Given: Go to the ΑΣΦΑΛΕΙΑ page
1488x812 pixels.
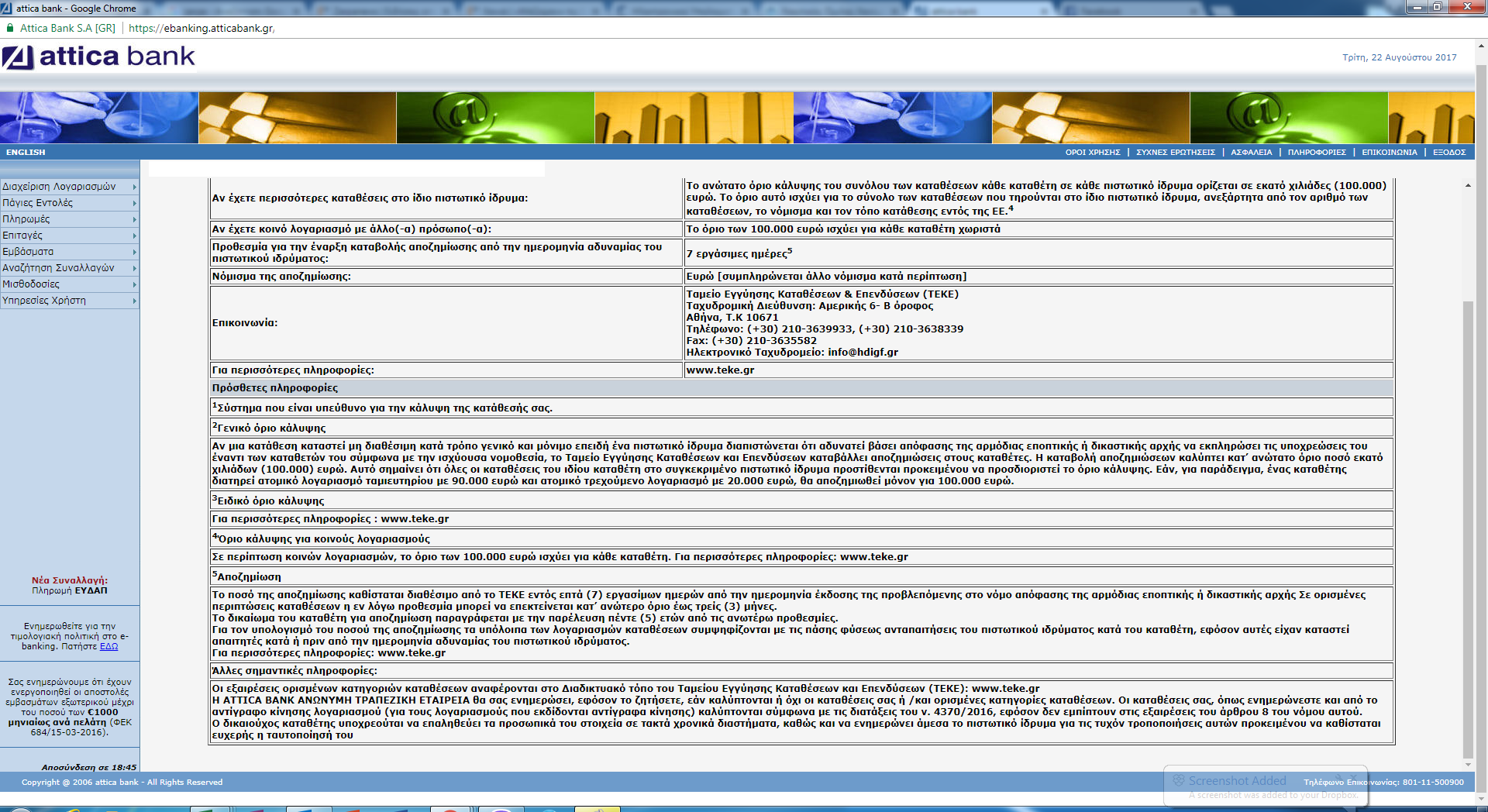Looking at the screenshot, I should click(x=1251, y=153).
